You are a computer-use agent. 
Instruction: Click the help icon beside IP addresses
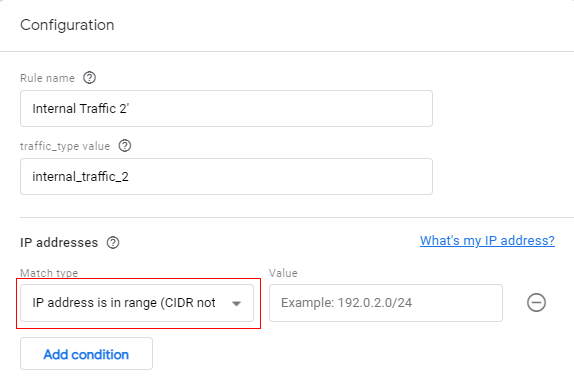pos(113,242)
